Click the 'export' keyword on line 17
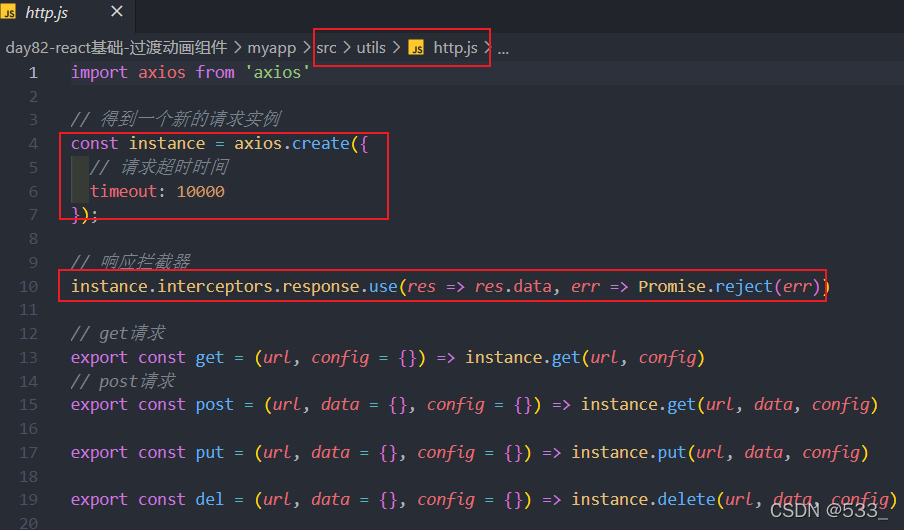904x530 pixels. coord(99,453)
